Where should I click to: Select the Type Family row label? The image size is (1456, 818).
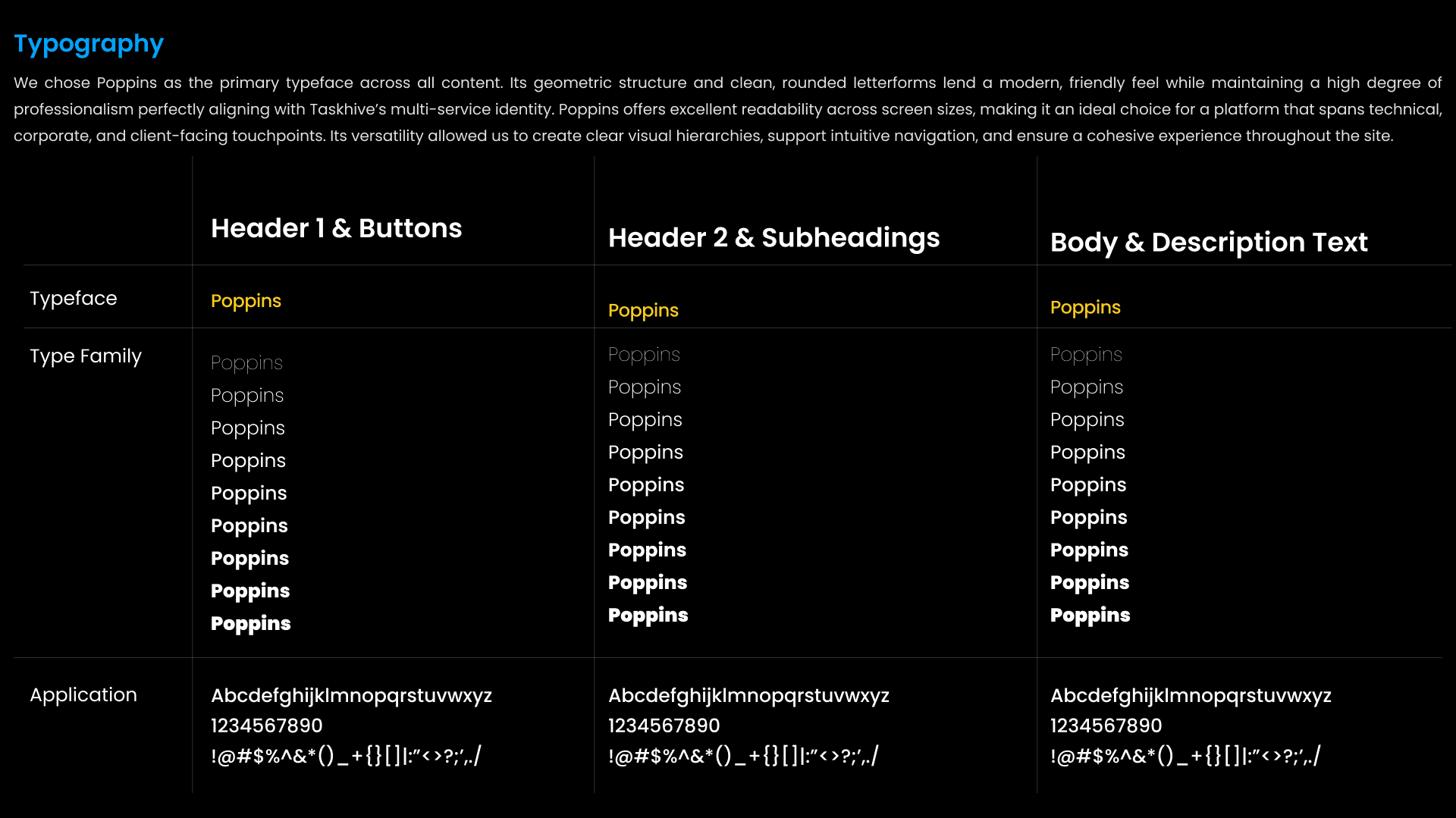86,356
